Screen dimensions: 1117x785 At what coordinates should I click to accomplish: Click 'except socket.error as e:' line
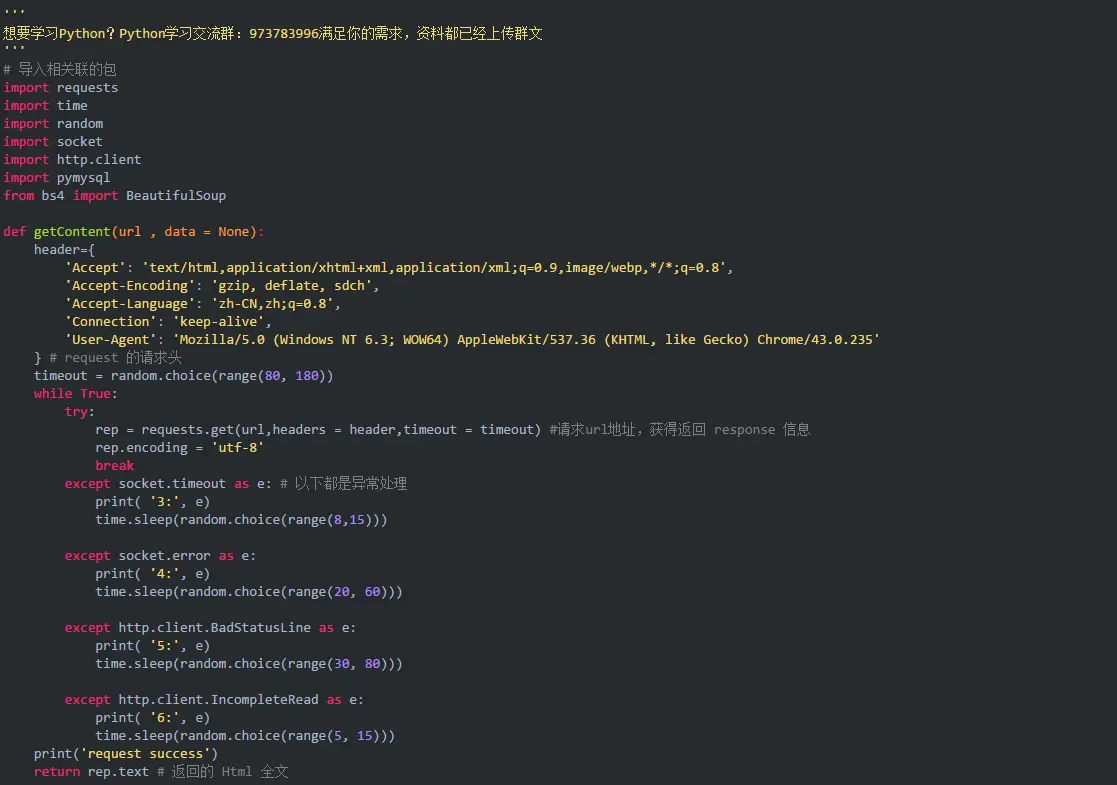160,556
